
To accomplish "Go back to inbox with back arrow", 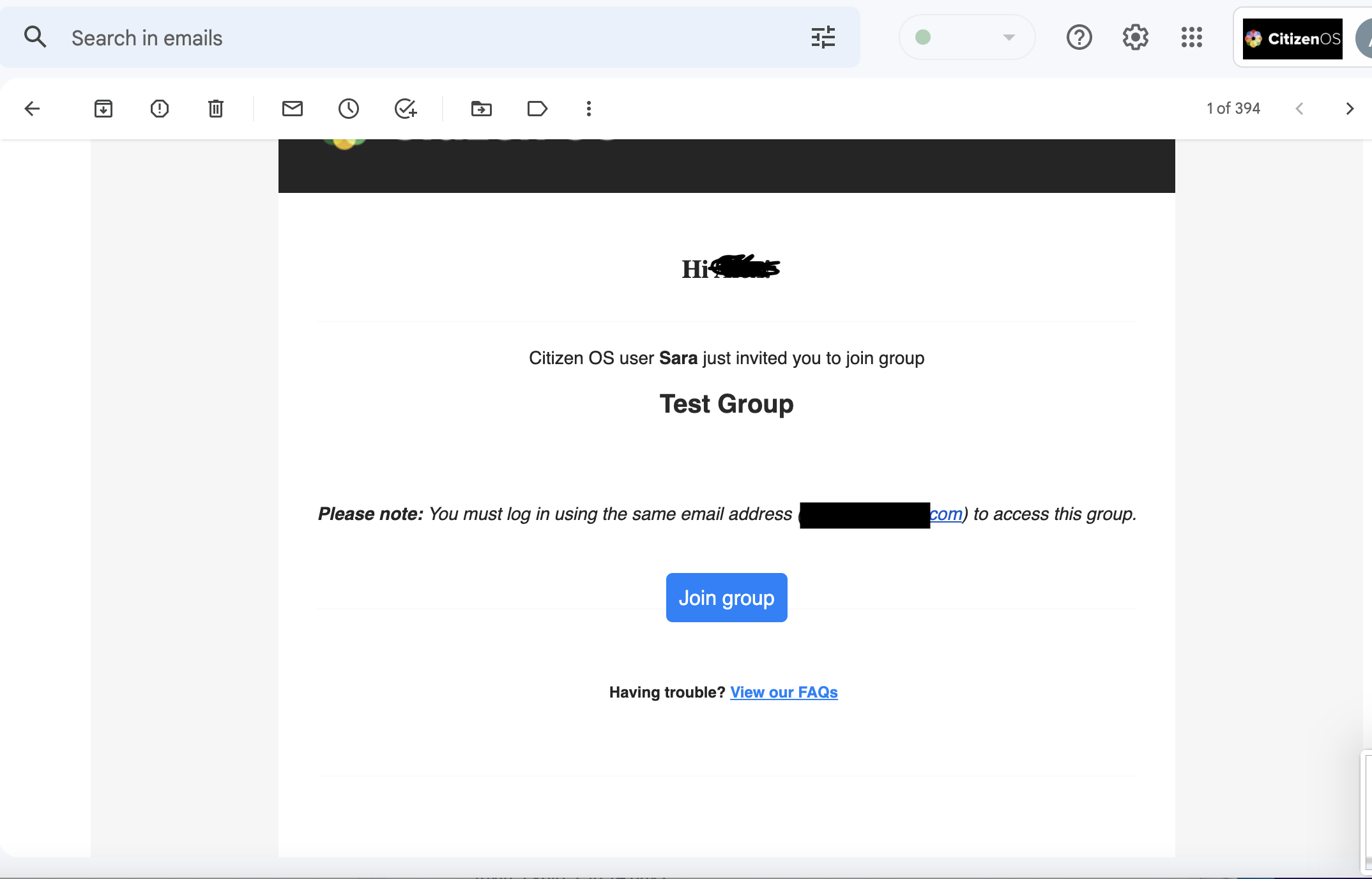I will click(32, 109).
